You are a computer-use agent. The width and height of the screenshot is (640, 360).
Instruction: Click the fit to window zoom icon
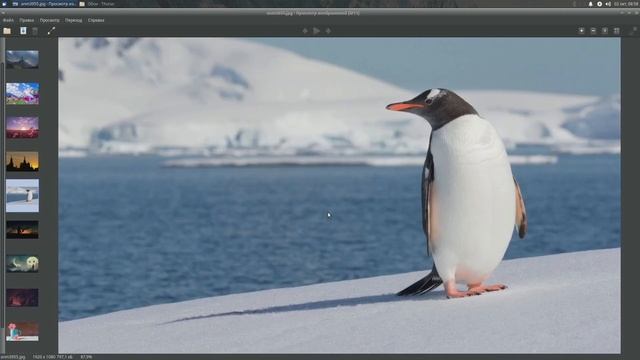pyautogui.click(x=605, y=31)
